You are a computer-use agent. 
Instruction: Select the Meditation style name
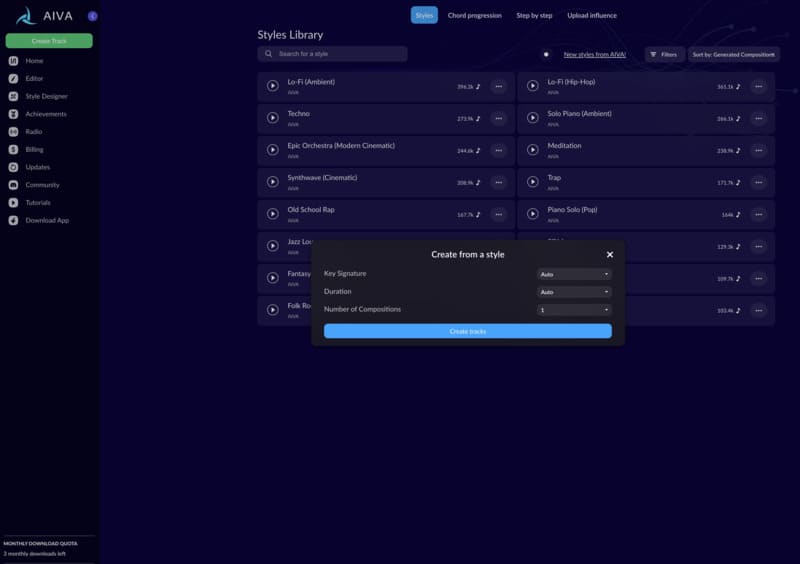[564, 146]
